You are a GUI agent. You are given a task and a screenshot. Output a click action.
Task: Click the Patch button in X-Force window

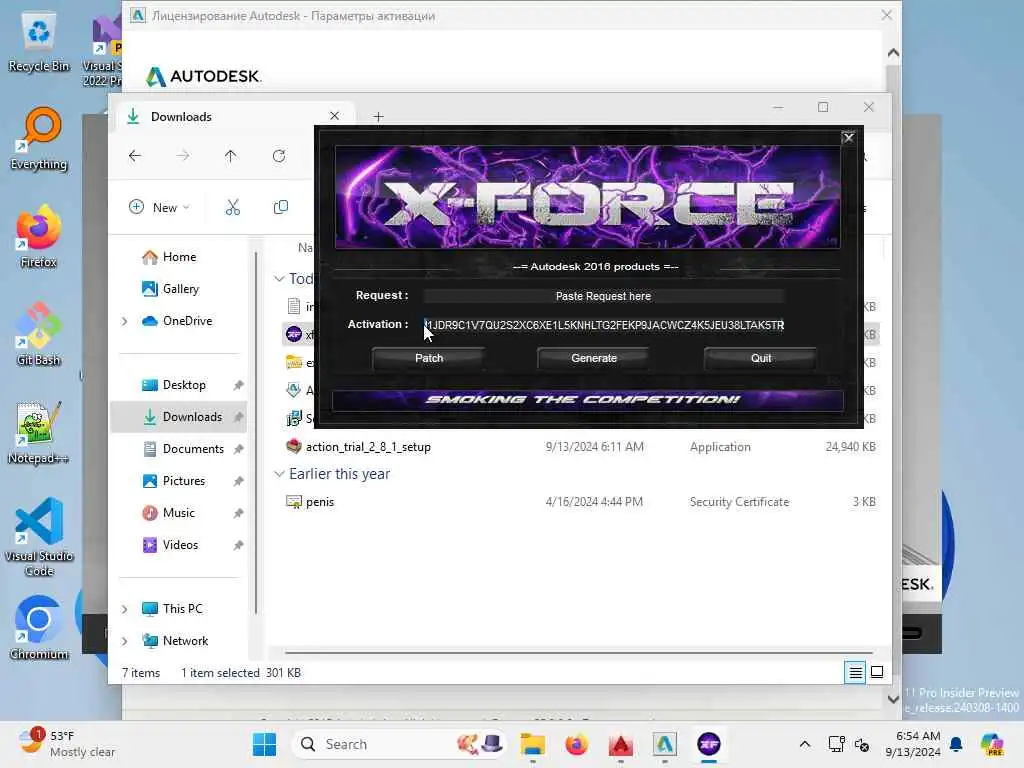click(428, 359)
